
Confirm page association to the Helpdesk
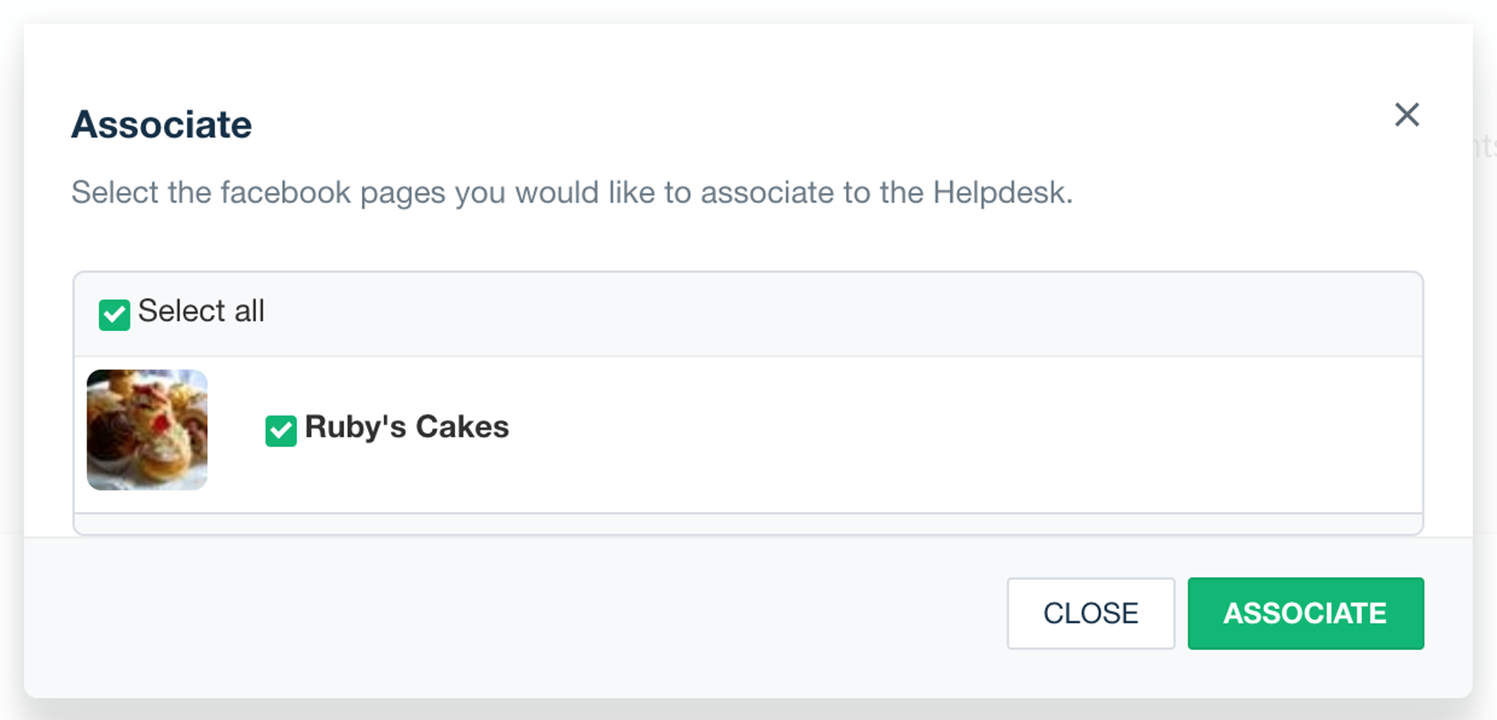[x=1305, y=613]
